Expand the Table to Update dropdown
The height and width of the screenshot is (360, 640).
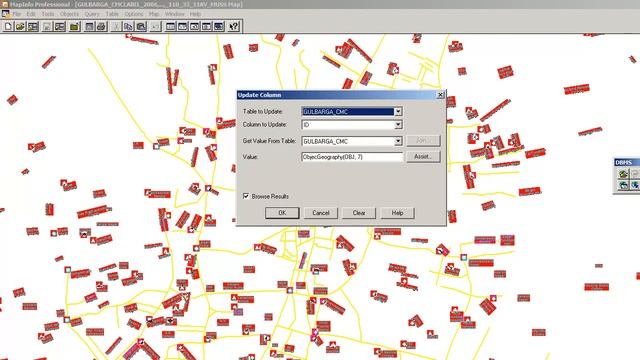[398, 111]
